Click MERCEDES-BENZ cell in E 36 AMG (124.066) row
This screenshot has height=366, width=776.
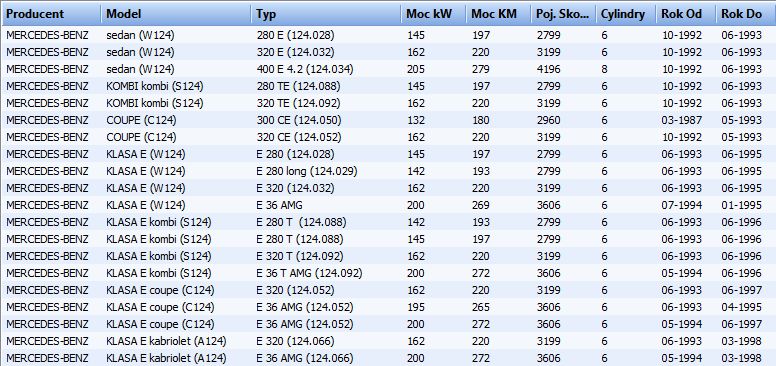[48, 358]
